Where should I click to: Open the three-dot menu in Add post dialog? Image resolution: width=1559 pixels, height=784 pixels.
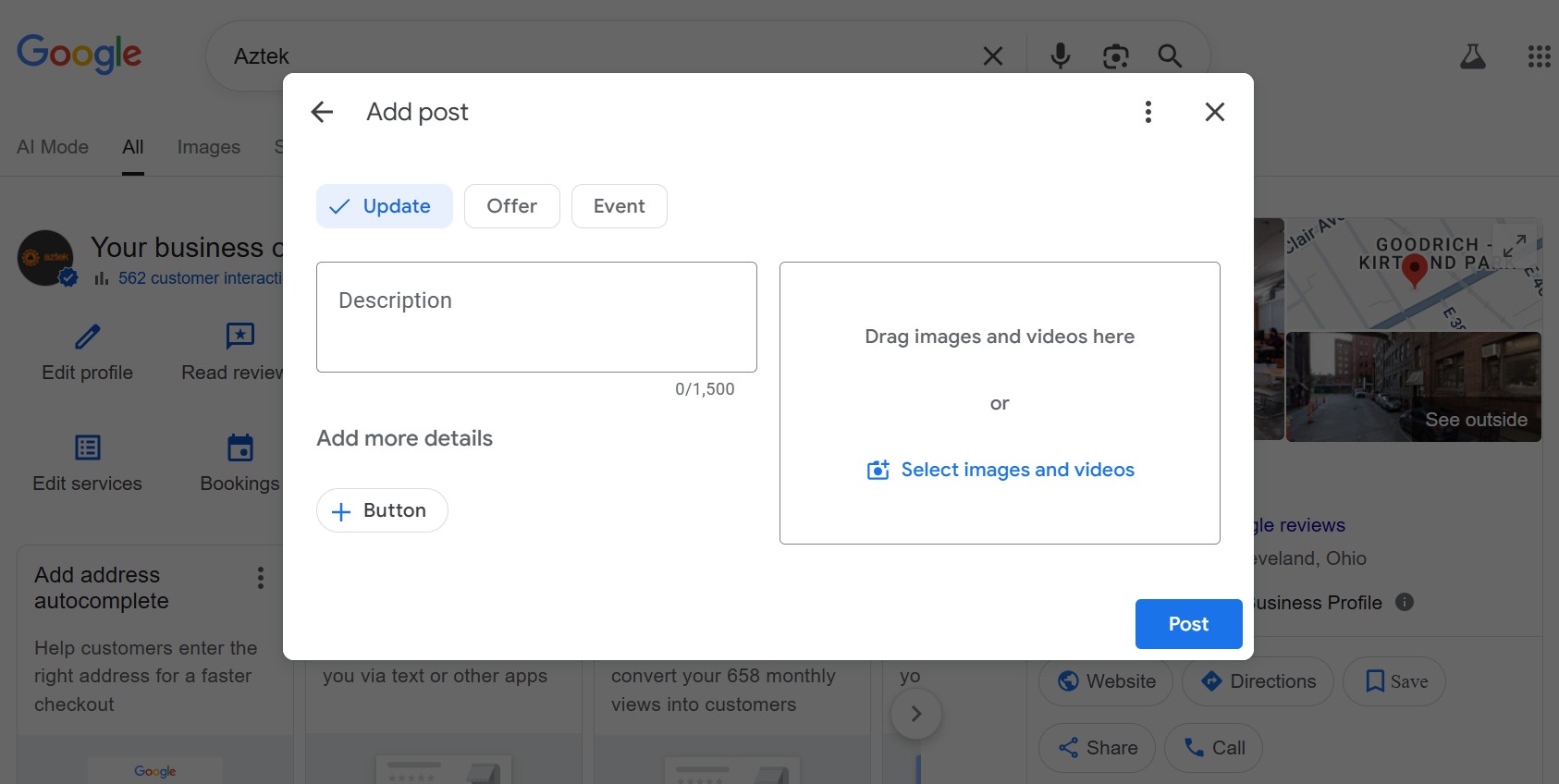1148,112
